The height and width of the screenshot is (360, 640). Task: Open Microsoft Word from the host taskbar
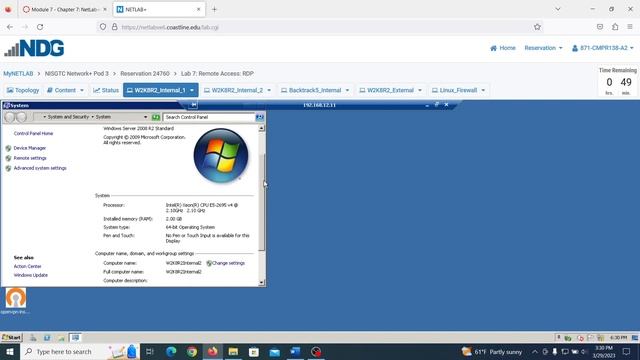(295, 351)
